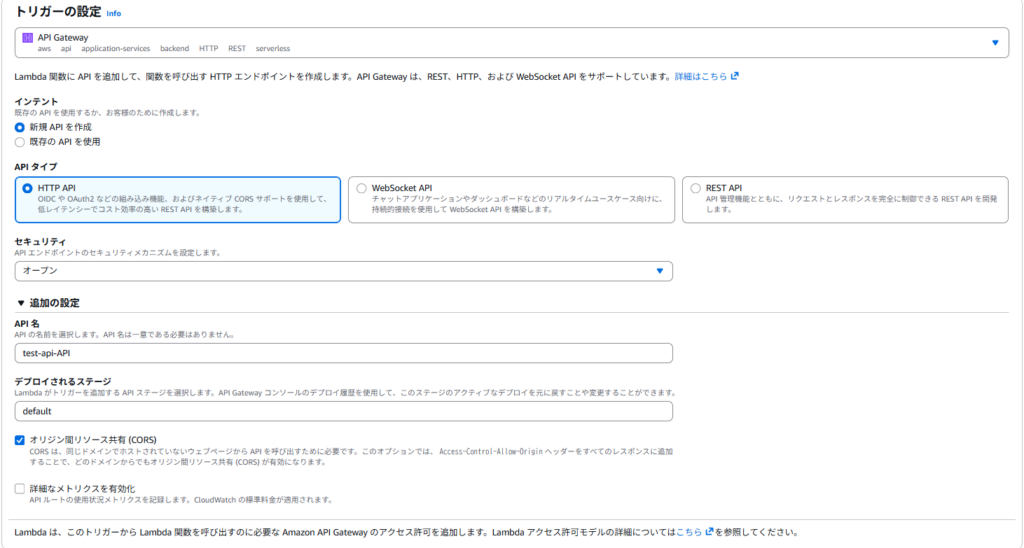Click the デプロイされるステージ field with default

pos(344,411)
